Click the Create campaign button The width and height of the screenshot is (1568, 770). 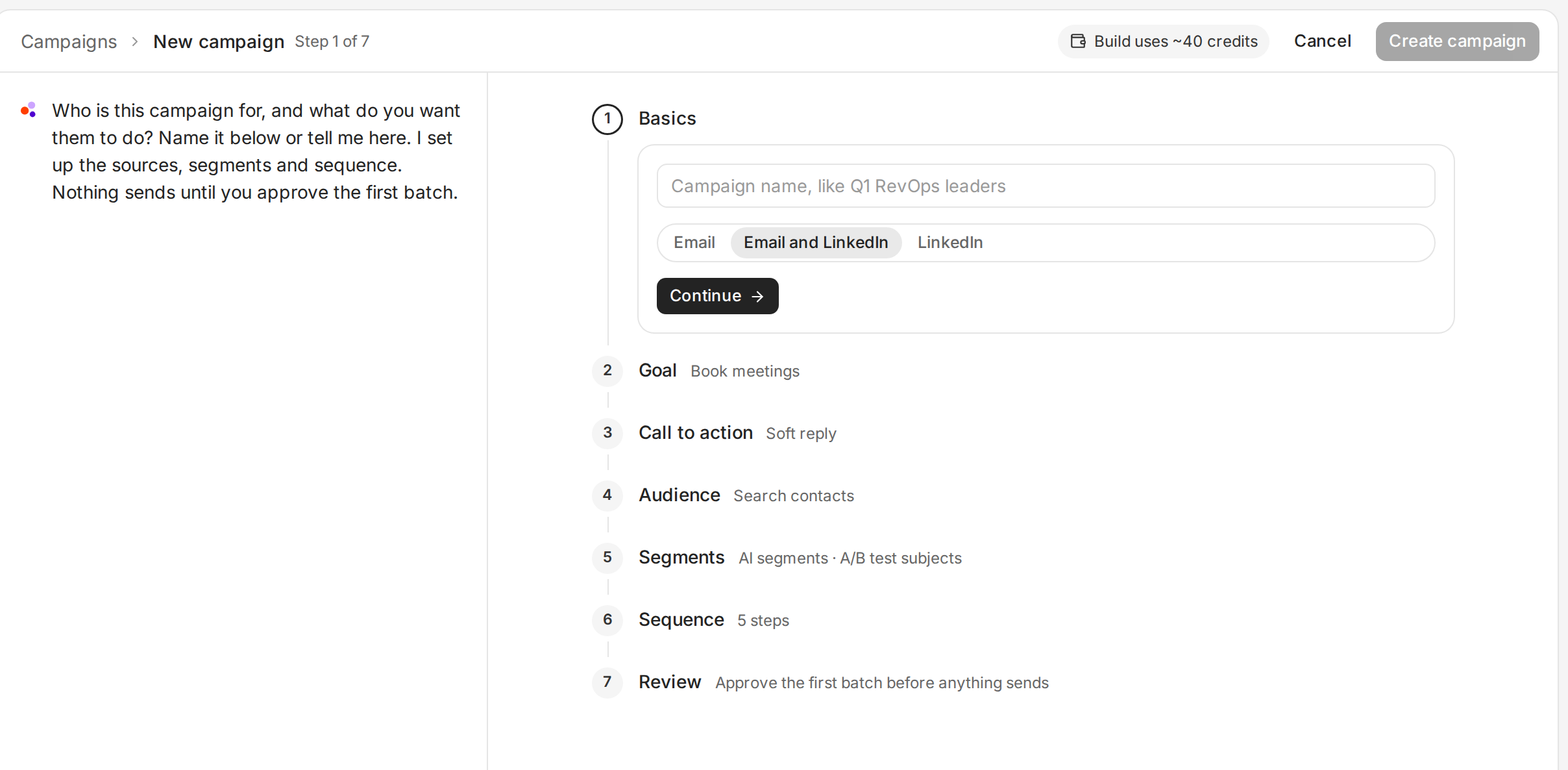[1457, 42]
